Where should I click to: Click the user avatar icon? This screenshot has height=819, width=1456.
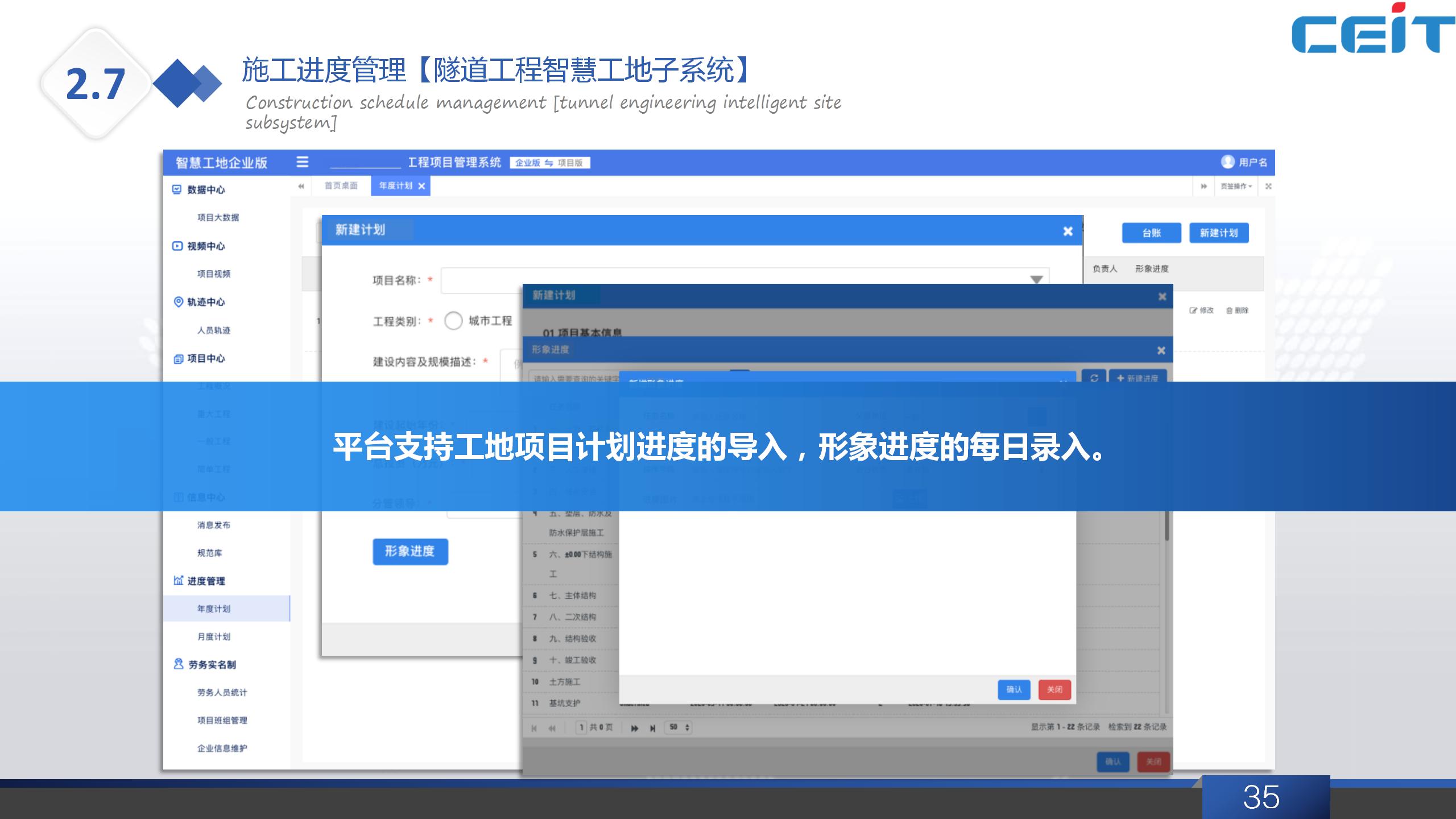point(1227,162)
